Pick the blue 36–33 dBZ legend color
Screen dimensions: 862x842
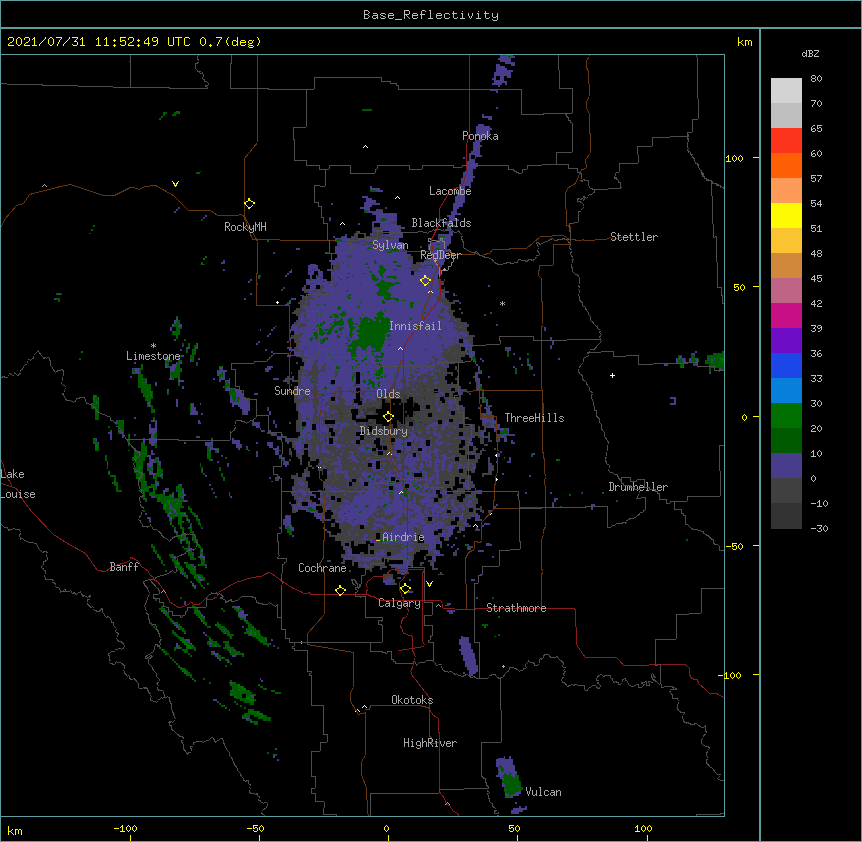pyautogui.click(x=786, y=365)
